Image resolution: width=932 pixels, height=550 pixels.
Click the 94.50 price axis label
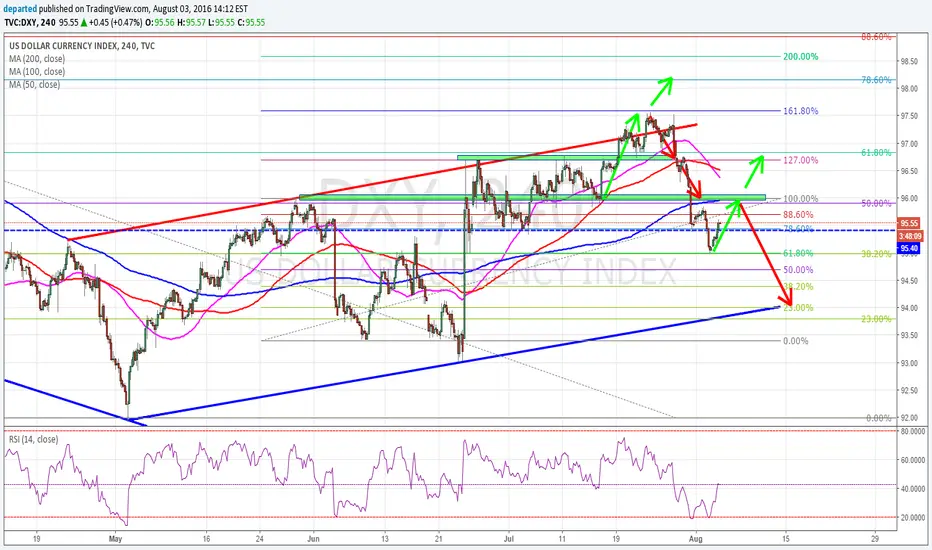coord(909,281)
